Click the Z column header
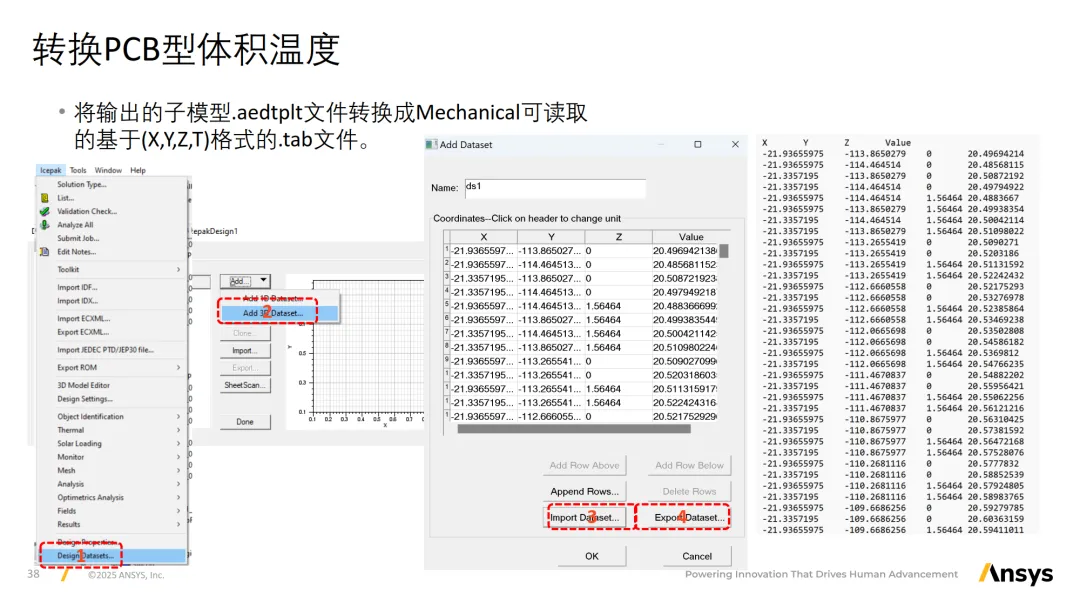Screen dimensions: 1080x608 [619, 237]
